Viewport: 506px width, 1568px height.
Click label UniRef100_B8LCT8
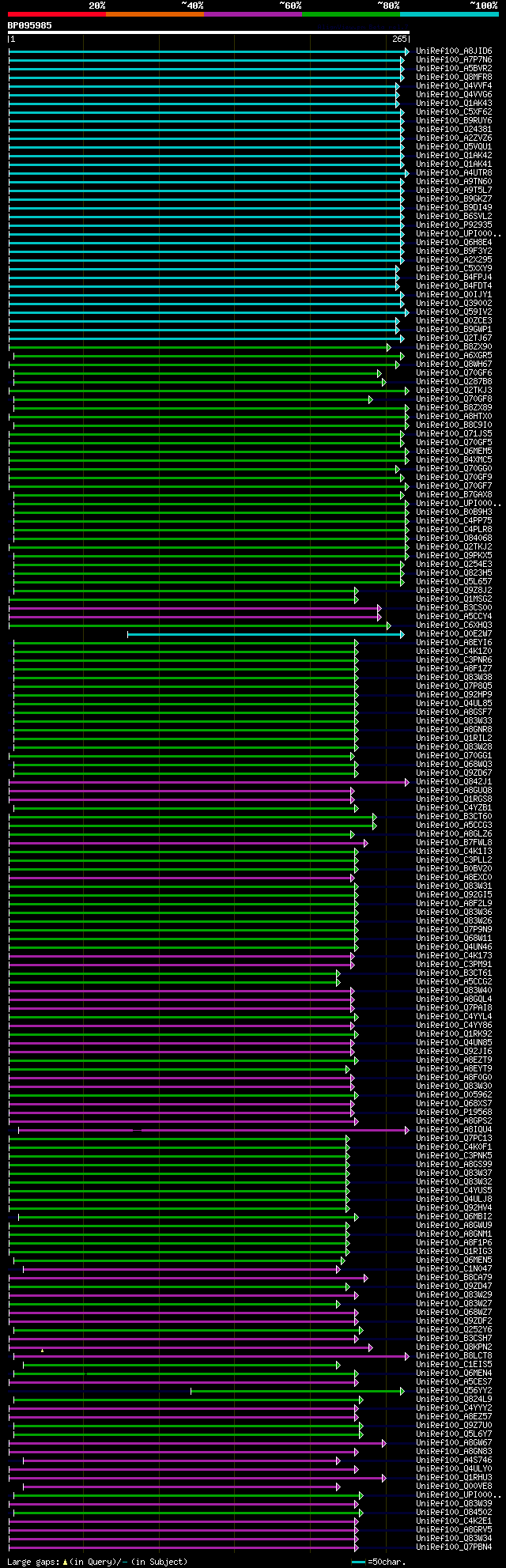coord(454,1356)
